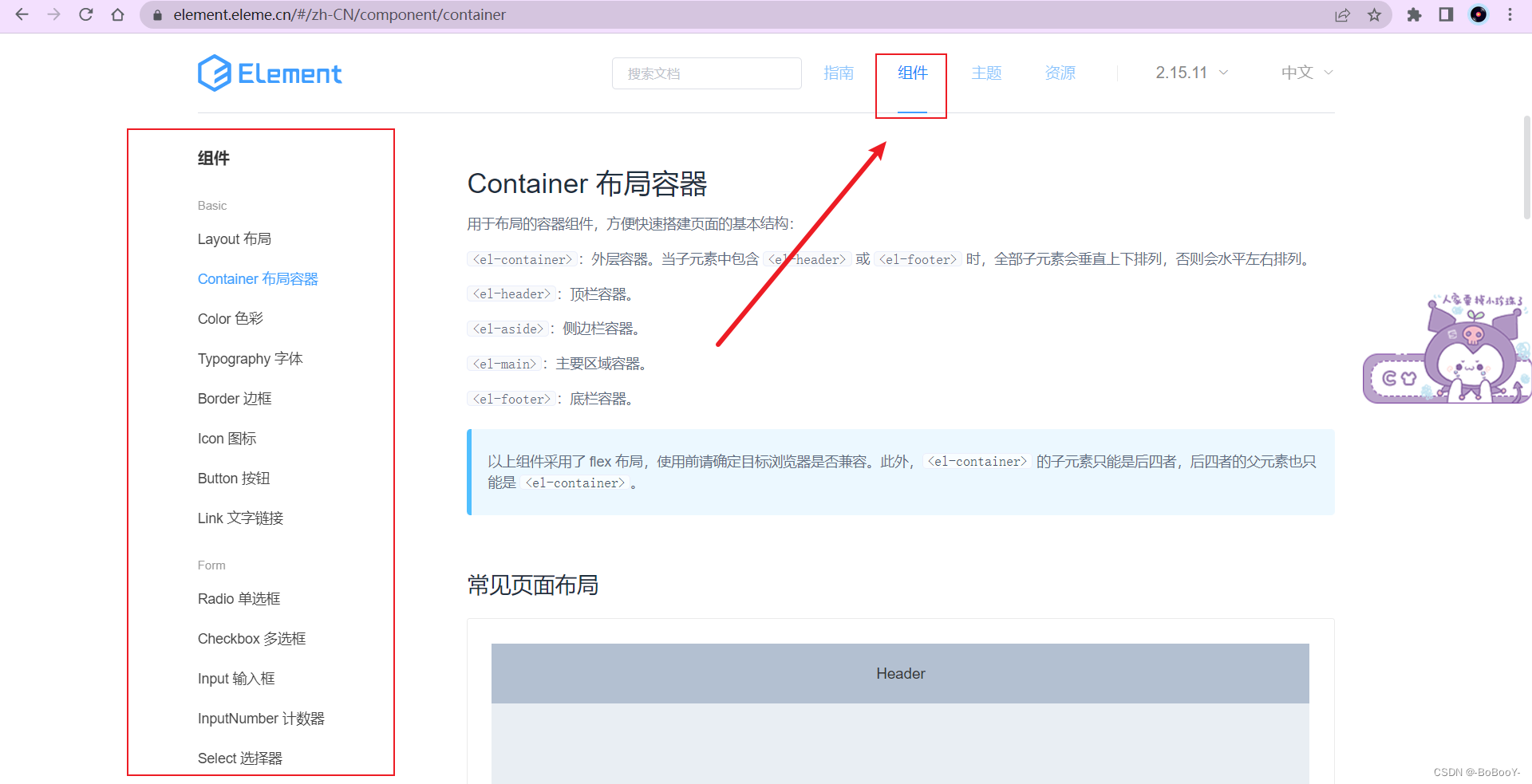This screenshot has height=784, width=1532.
Task: Open the 中文 language dropdown
Action: (1307, 73)
